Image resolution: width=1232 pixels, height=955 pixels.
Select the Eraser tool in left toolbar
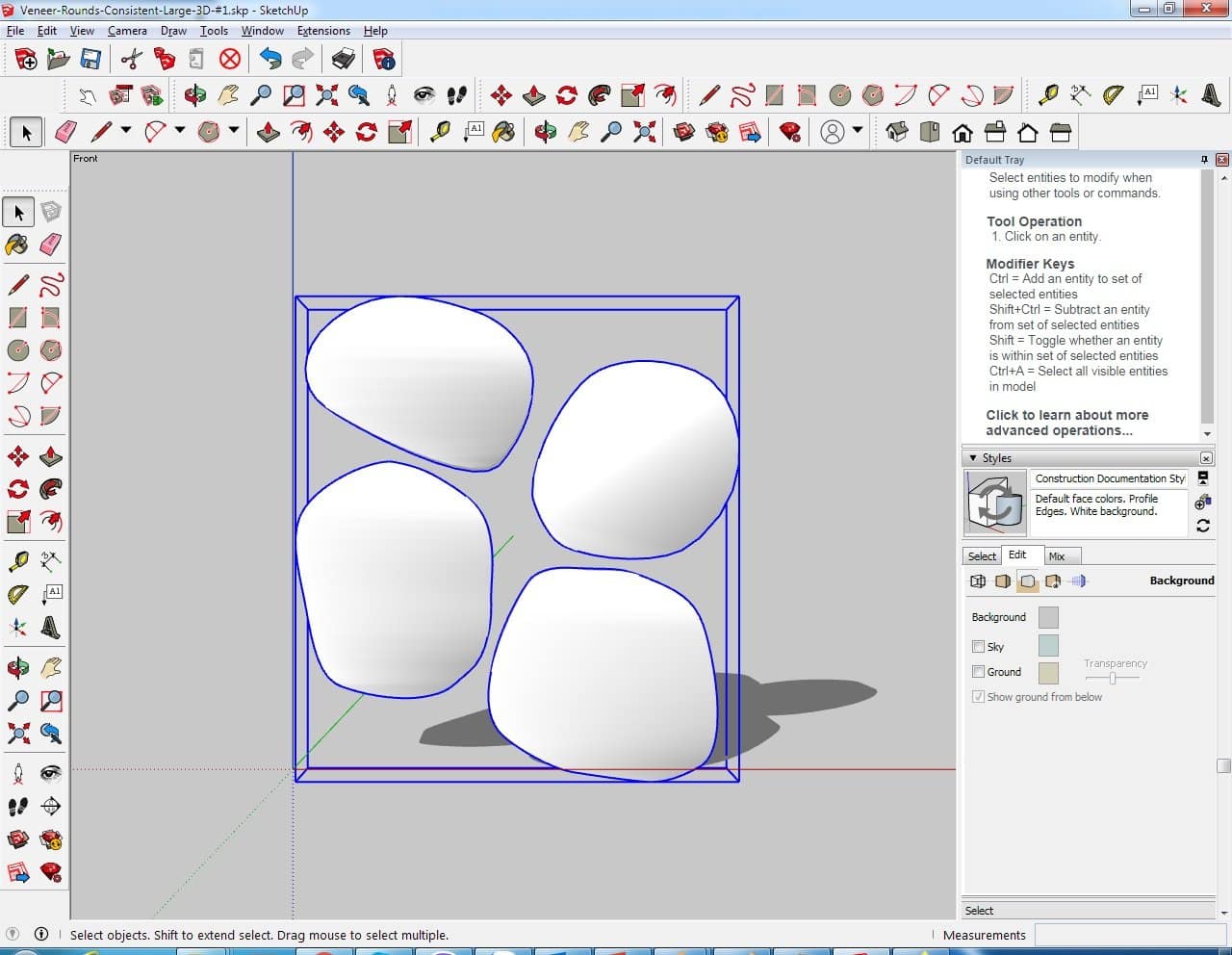[51, 245]
